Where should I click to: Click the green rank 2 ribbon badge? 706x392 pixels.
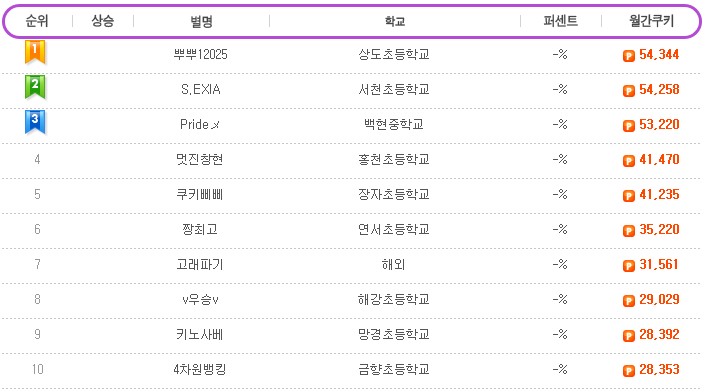coord(35,87)
